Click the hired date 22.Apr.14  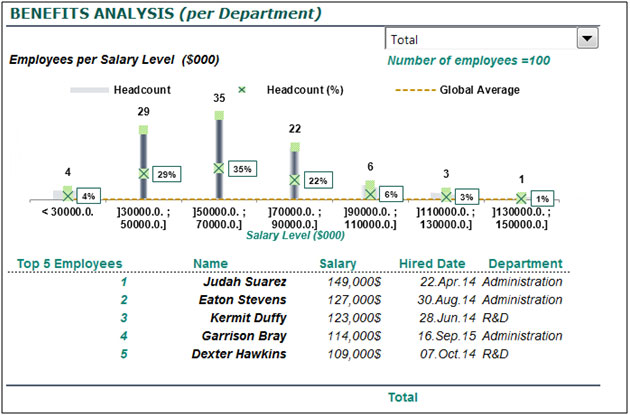tap(448, 282)
